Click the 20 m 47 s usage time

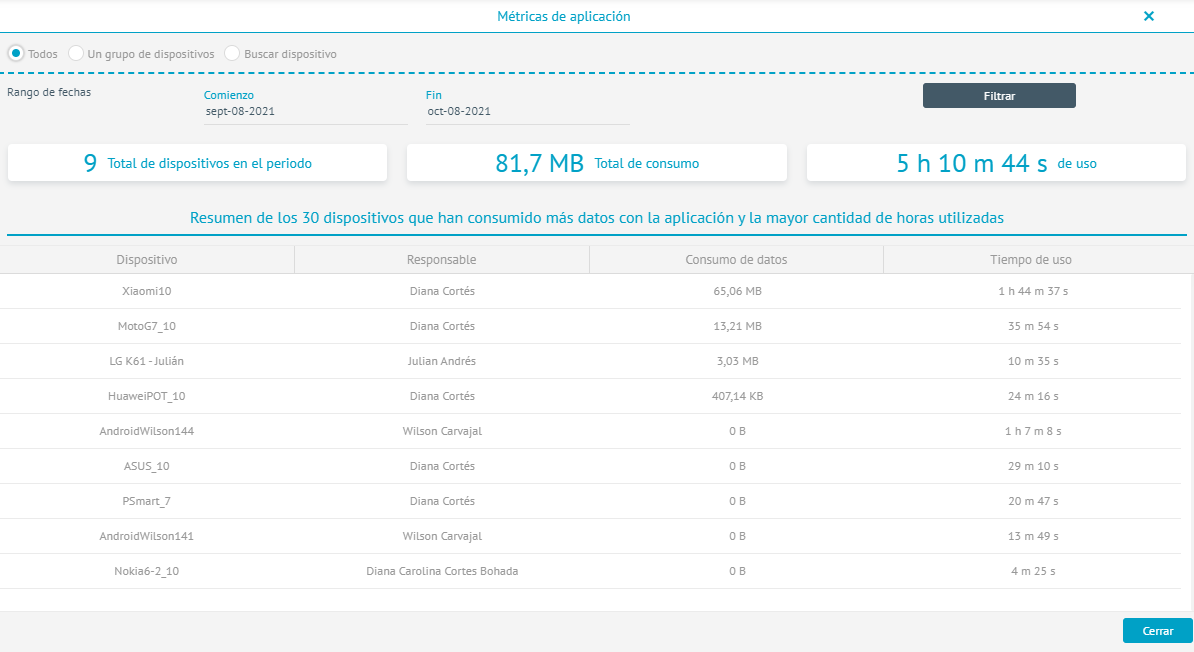pos(1033,501)
